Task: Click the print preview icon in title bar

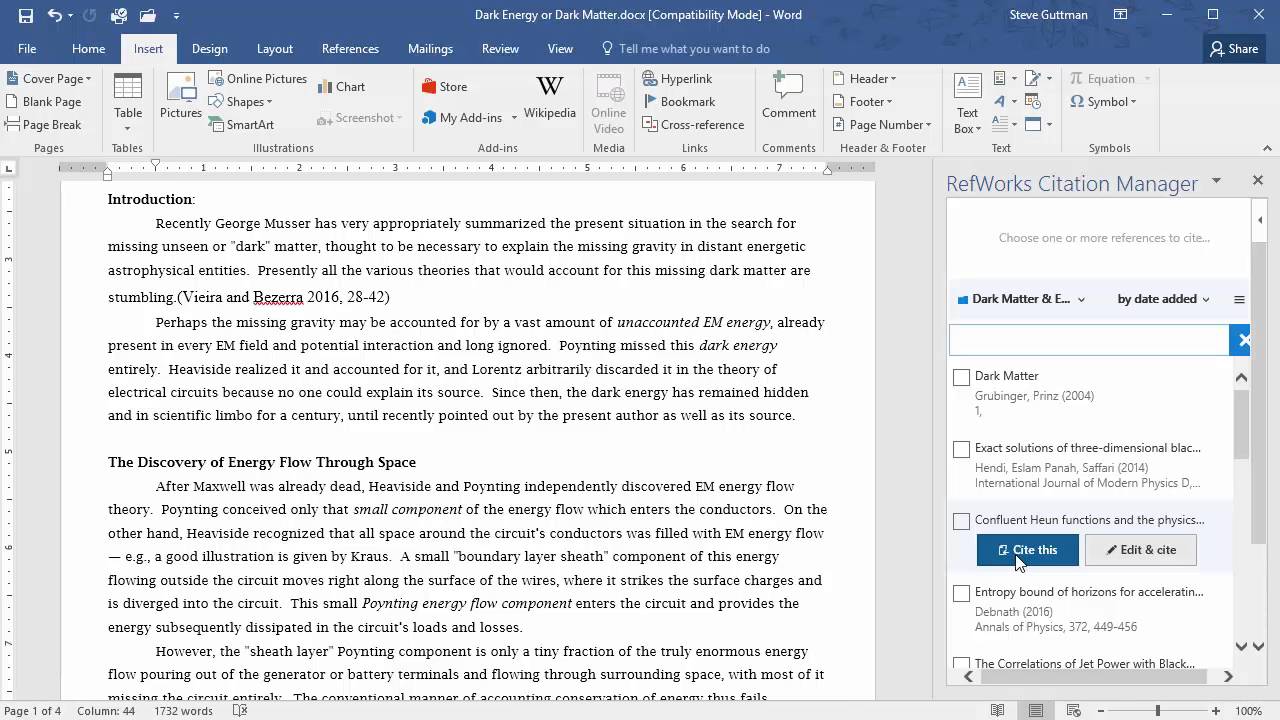Action: point(119,15)
